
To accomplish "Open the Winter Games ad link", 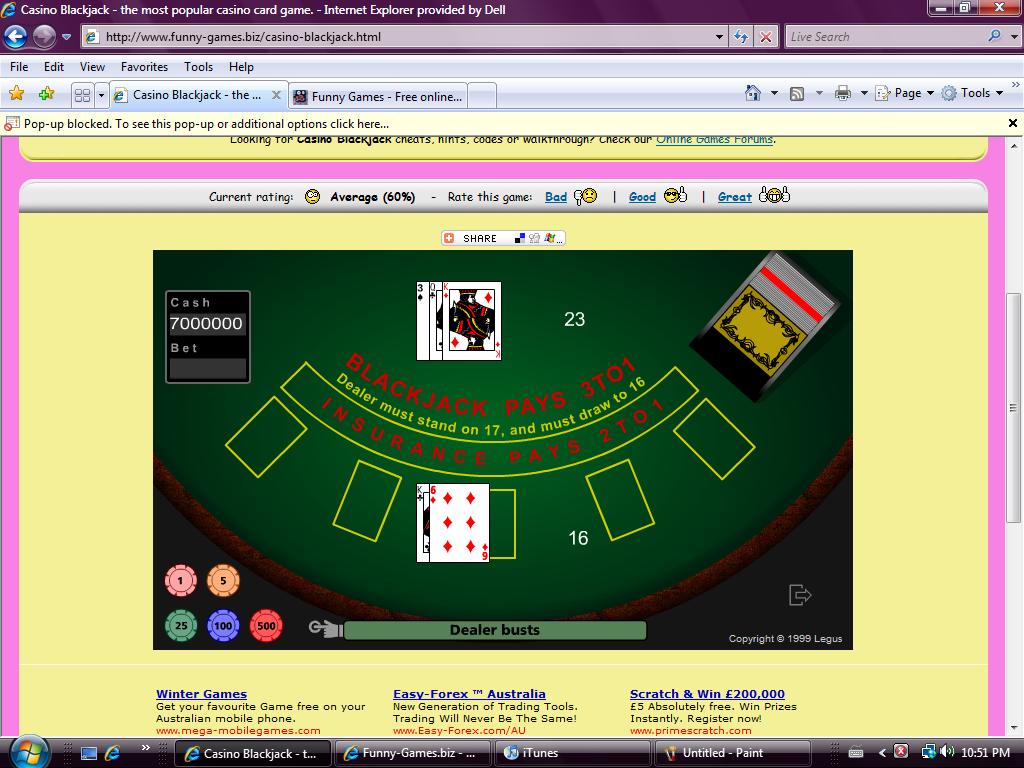I will coord(201,694).
